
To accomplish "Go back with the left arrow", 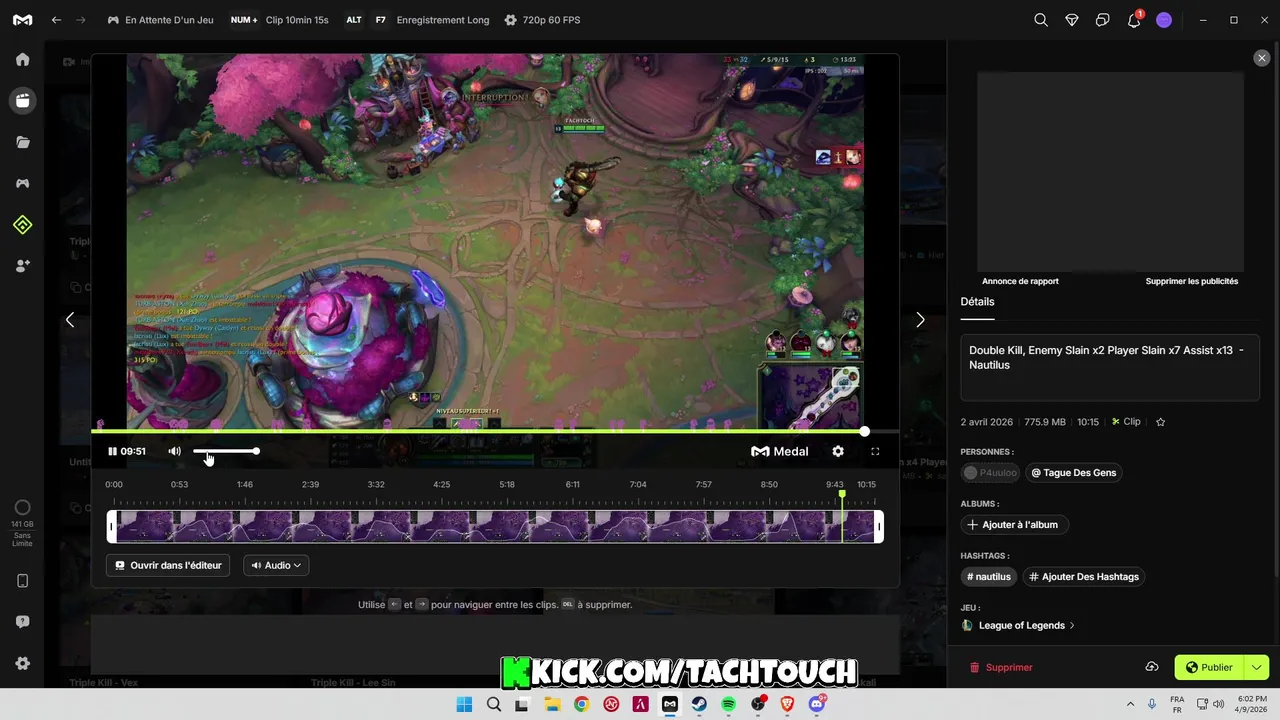I will click(56, 20).
